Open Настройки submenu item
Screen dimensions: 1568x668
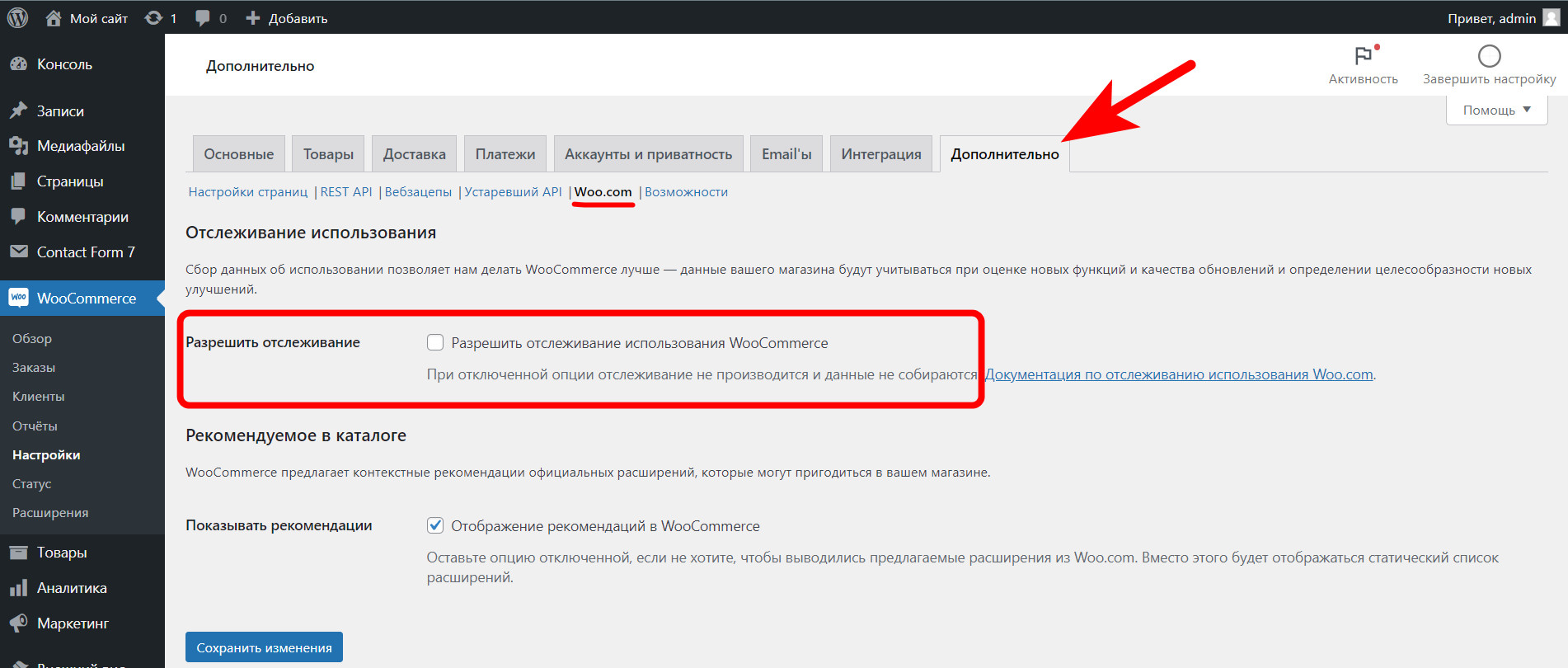[46, 455]
